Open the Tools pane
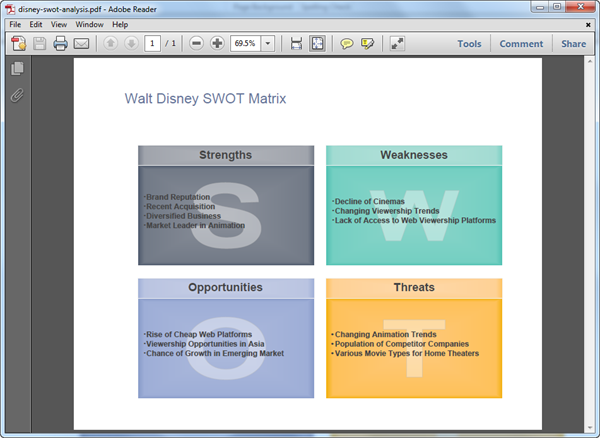600x438 pixels. pyautogui.click(x=469, y=44)
